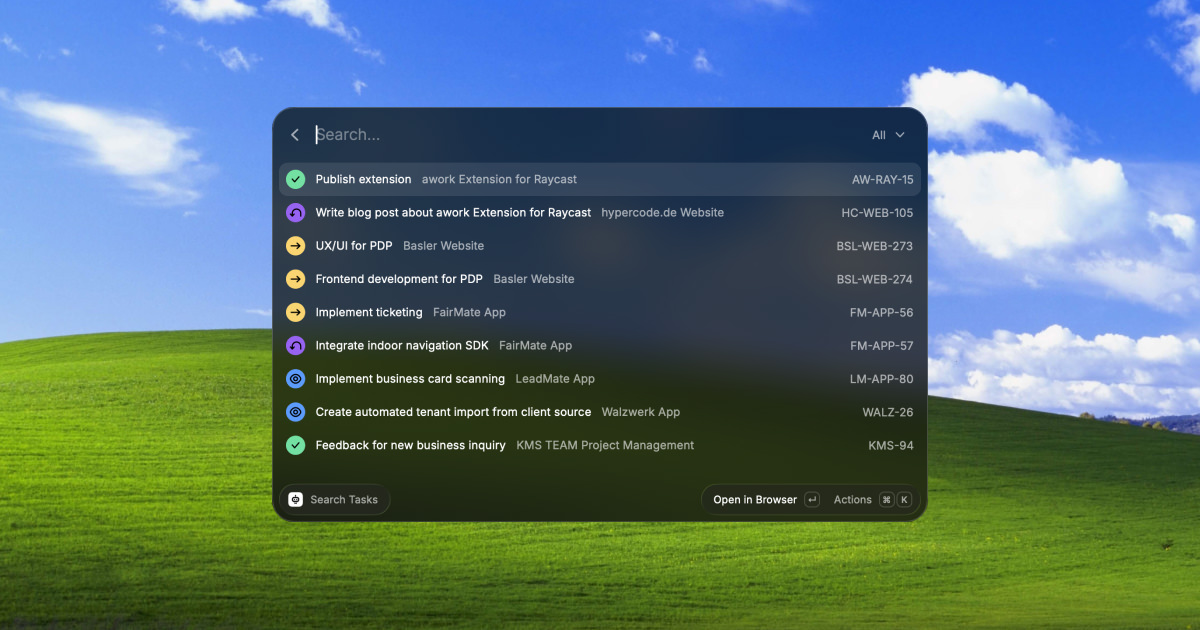
Task: Select the UX/UI for PDP task
Action: (x=599, y=246)
